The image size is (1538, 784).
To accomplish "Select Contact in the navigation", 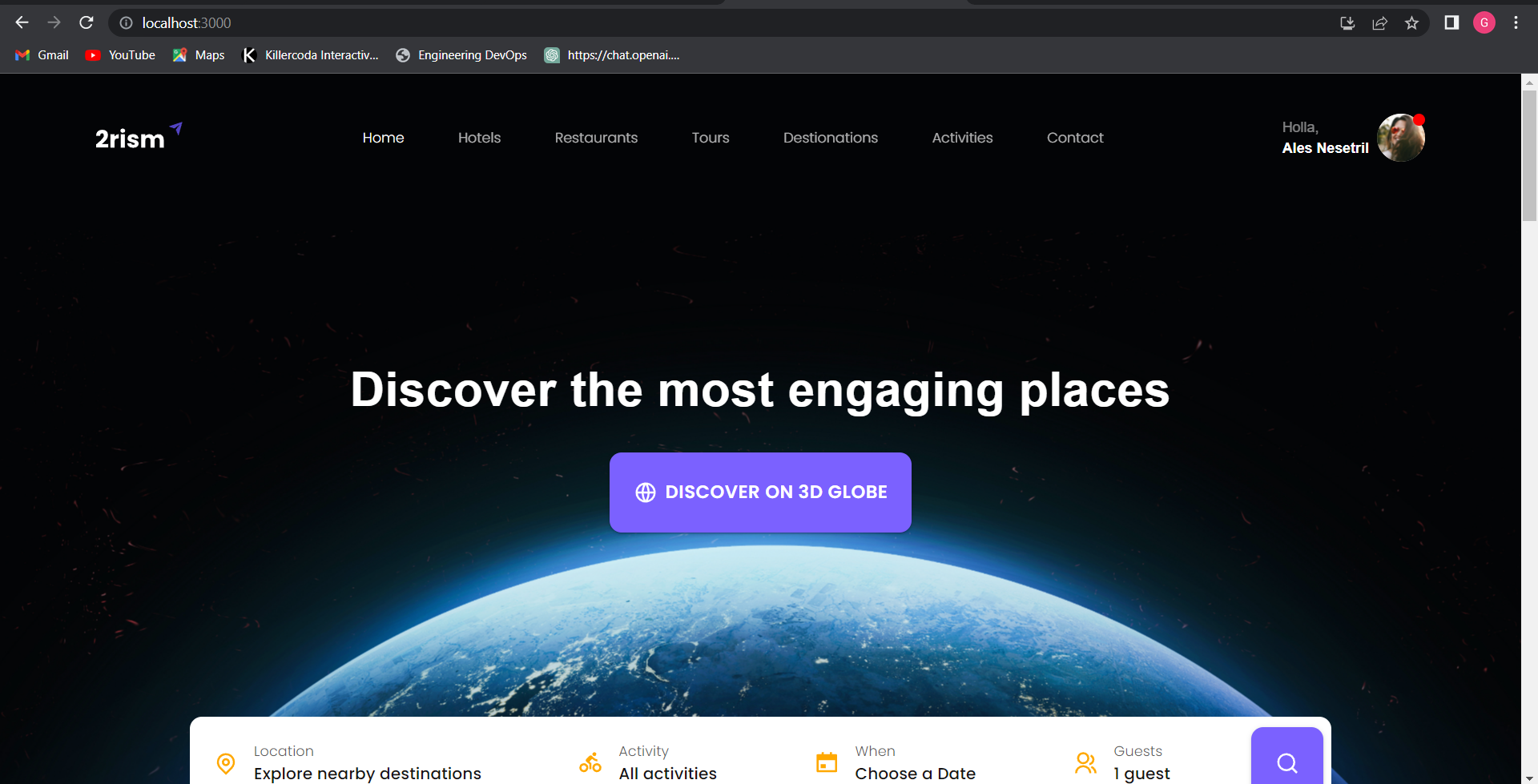I will point(1075,138).
